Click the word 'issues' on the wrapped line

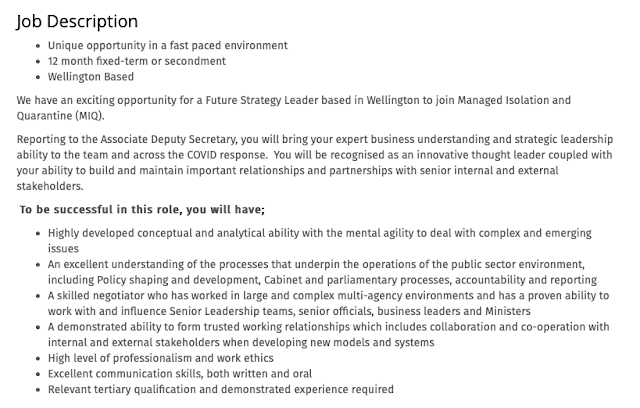coord(63,249)
